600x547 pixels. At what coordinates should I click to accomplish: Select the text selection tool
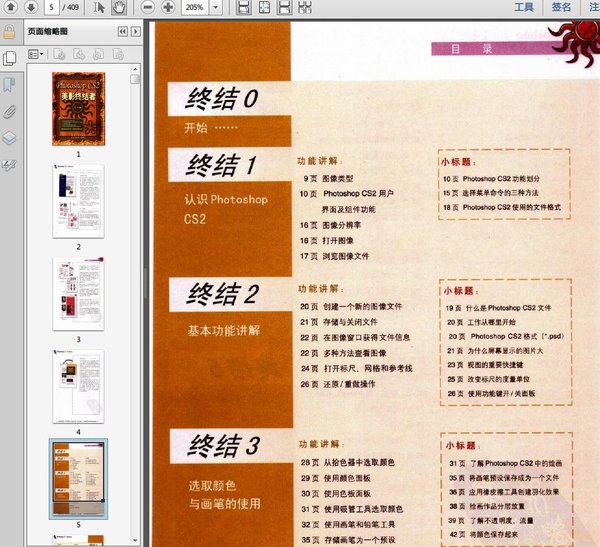[x=99, y=7]
